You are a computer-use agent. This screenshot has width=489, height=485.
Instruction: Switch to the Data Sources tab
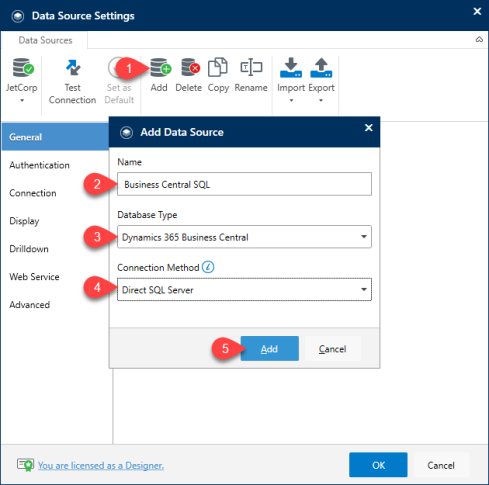pyautogui.click(x=45, y=40)
